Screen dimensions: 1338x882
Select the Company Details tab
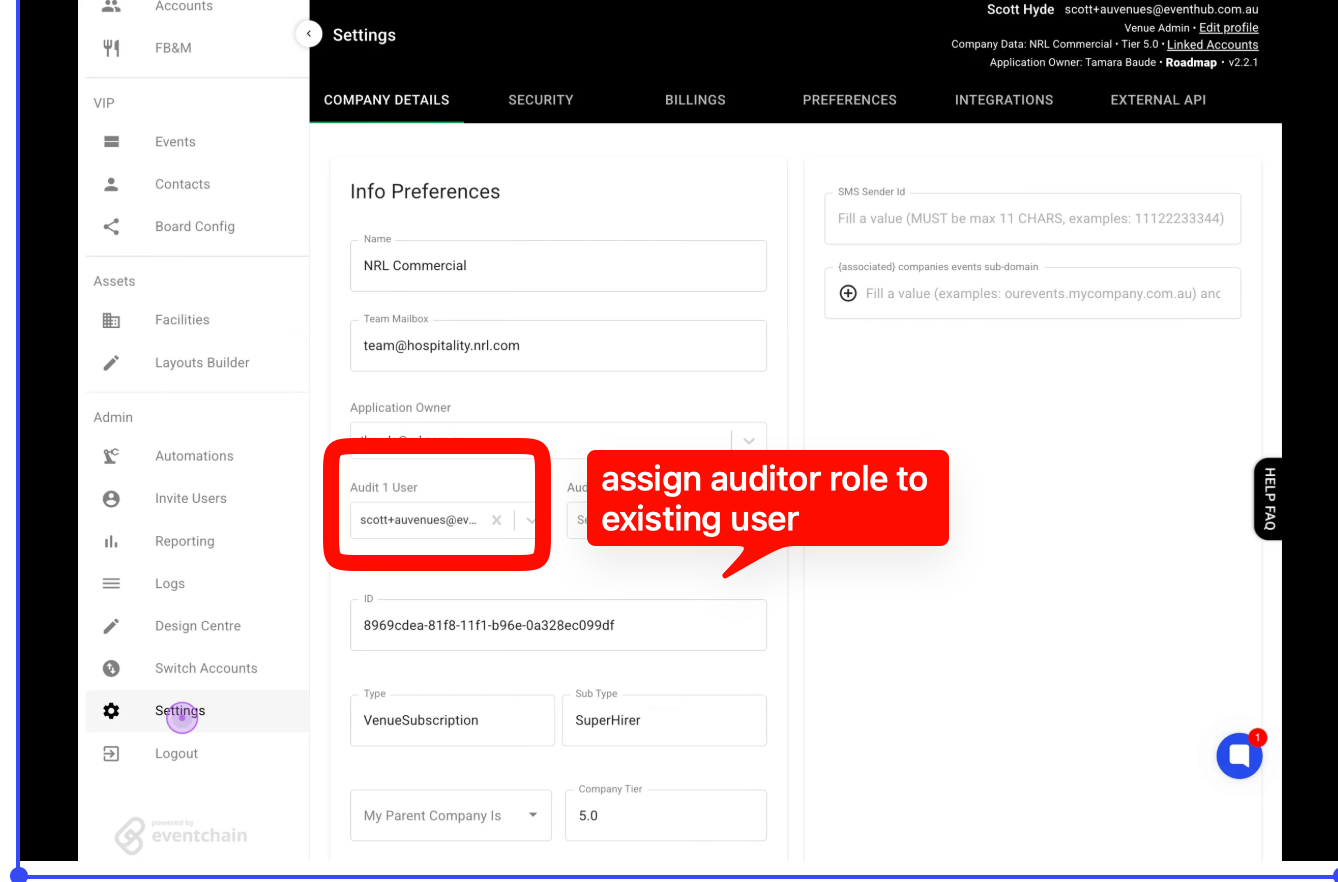pyautogui.click(x=387, y=100)
